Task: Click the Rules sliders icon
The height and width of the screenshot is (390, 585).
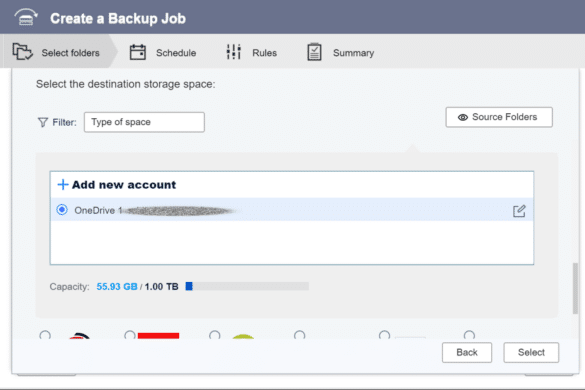Action: (234, 52)
